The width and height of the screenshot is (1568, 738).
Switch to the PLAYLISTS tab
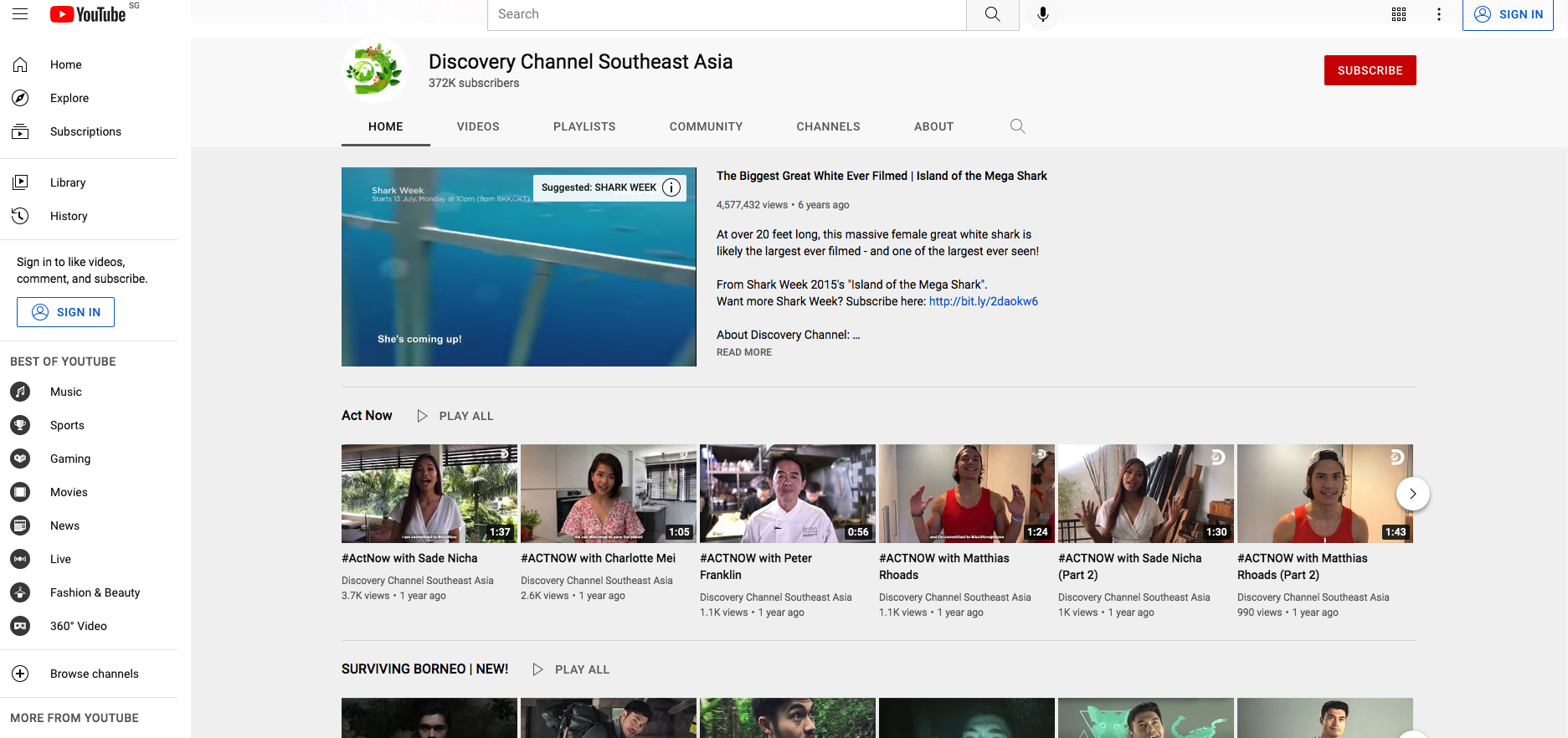coord(584,126)
